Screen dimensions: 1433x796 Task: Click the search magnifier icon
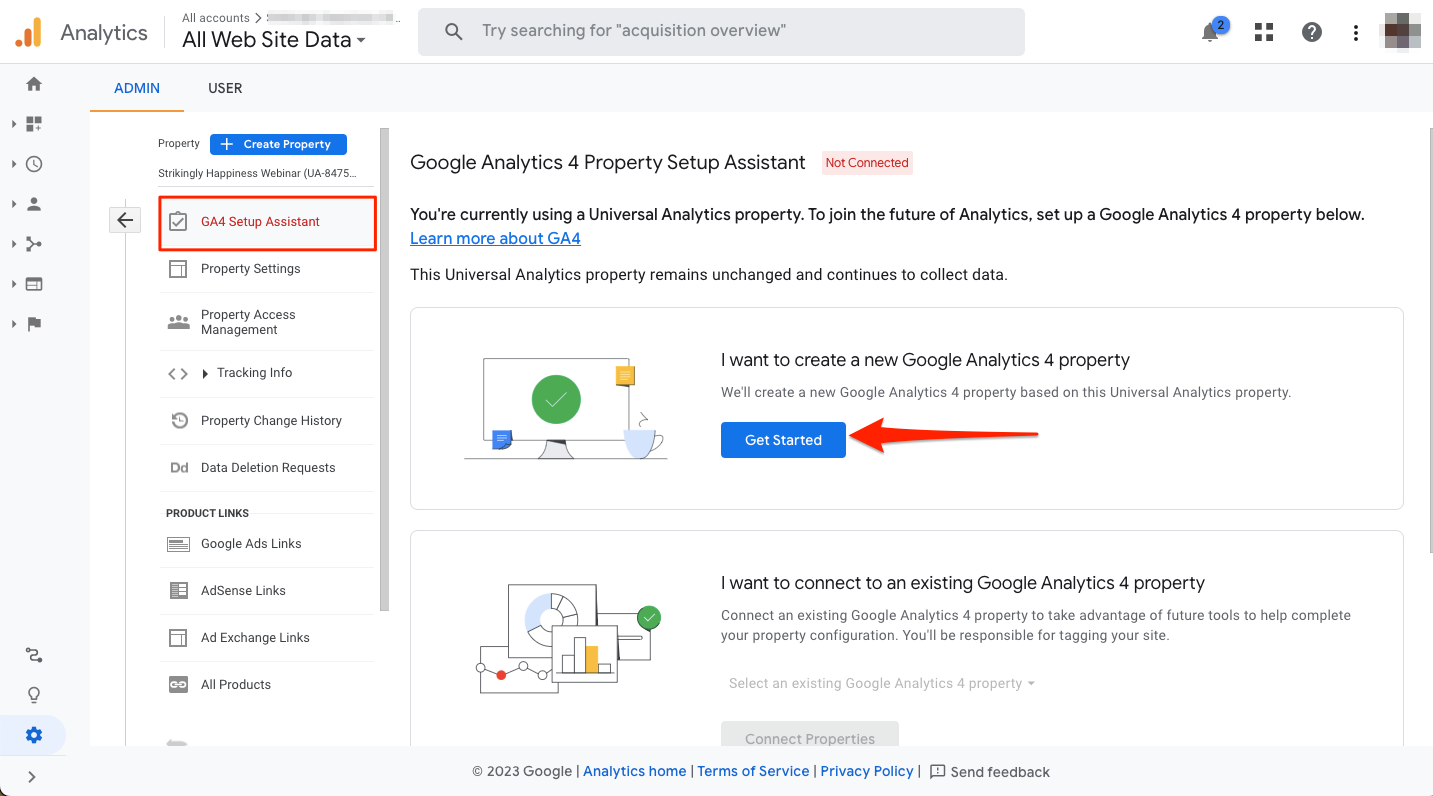pyautogui.click(x=454, y=32)
